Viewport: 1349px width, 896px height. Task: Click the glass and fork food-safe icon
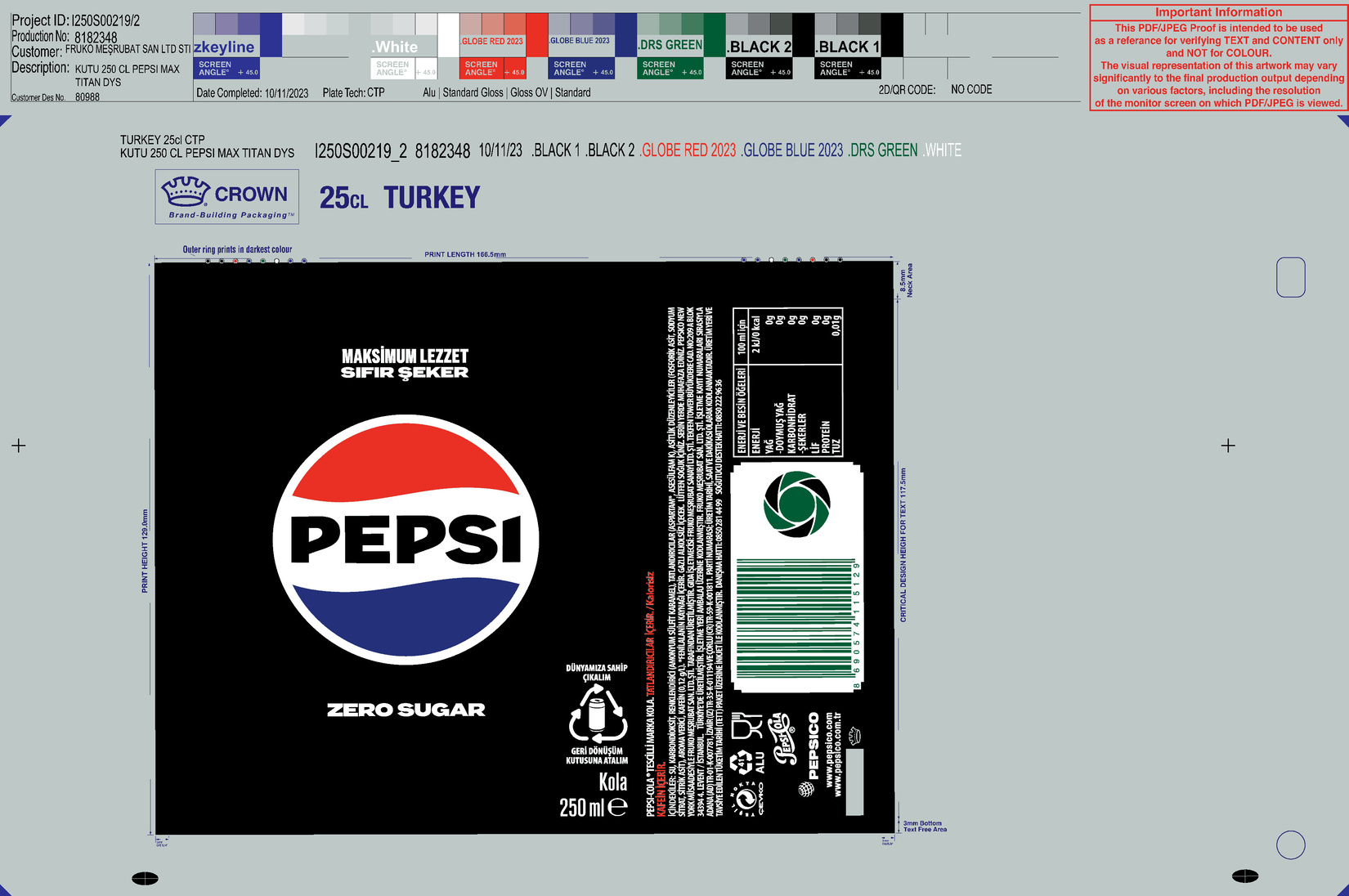point(747,726)
